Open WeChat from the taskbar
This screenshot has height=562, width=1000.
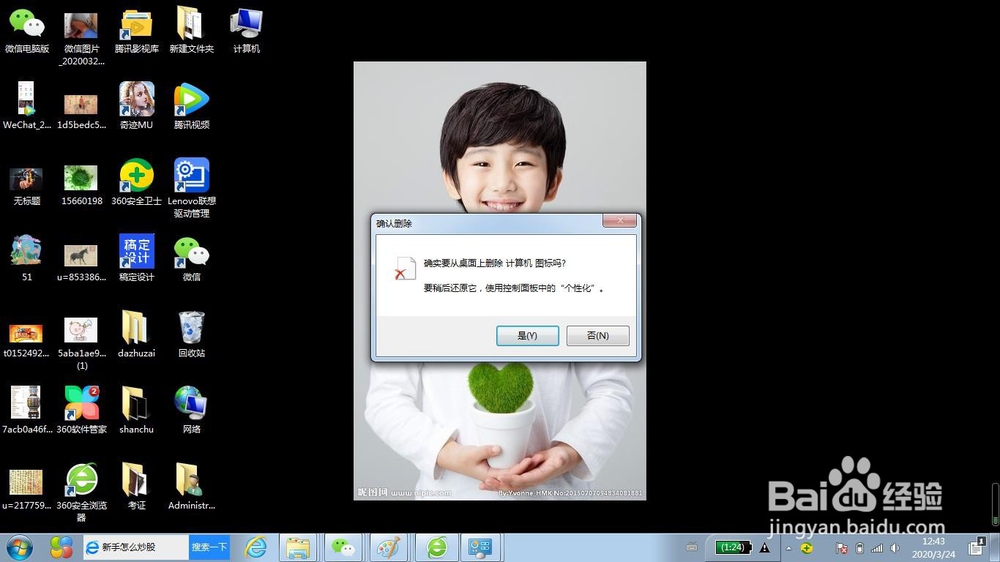pos(344,547)
